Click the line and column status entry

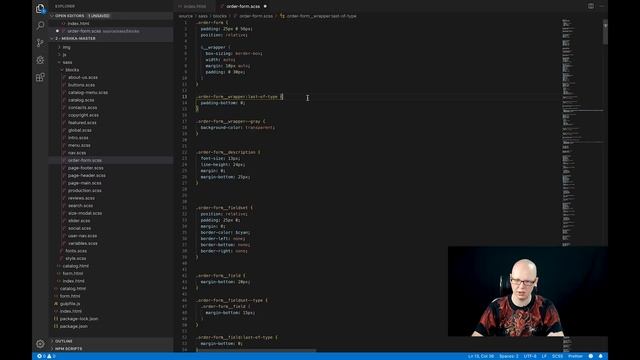(x=481, y=356)
